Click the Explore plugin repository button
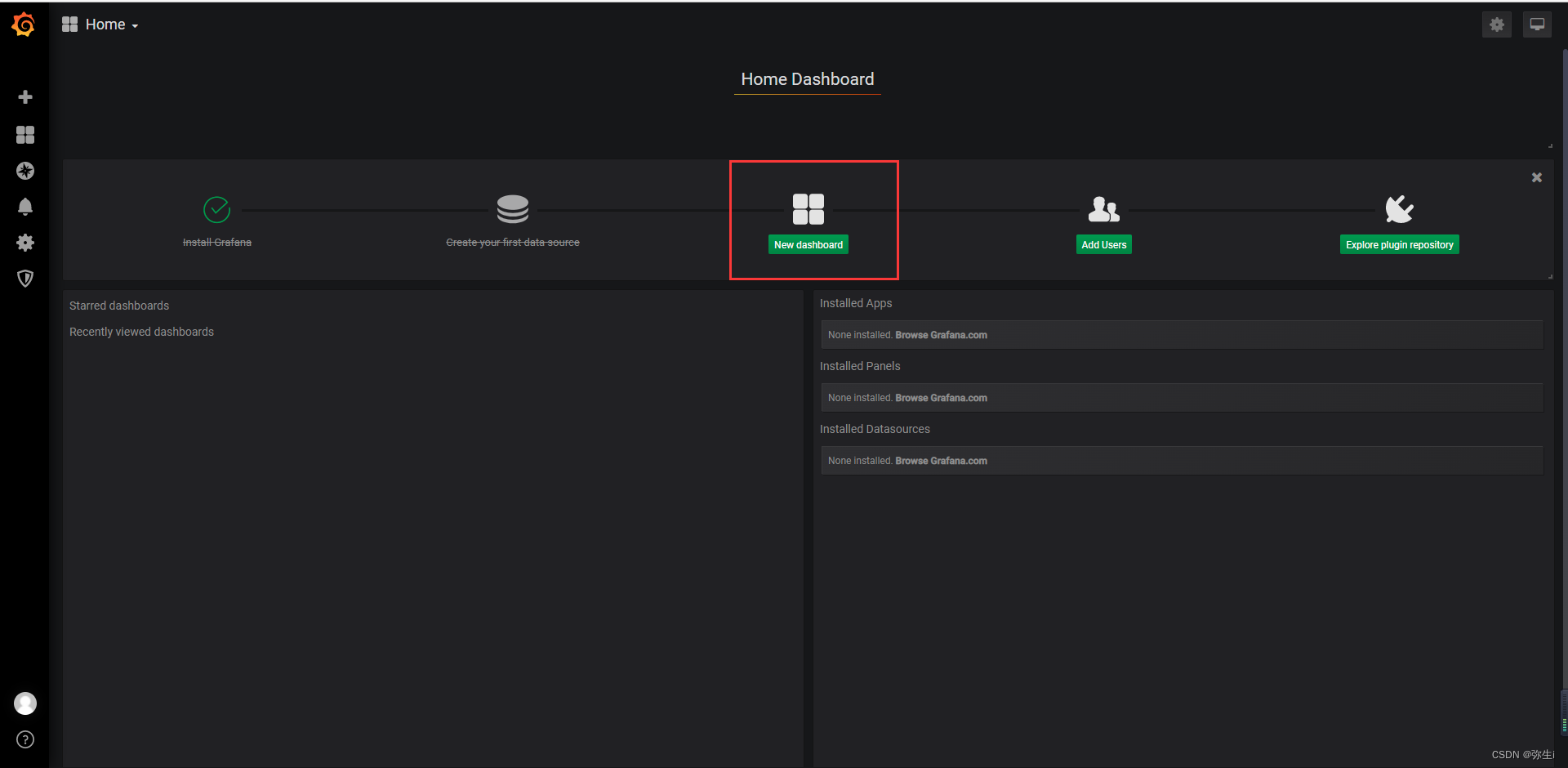This screenshot has height=768, width=1568. 1400,245
